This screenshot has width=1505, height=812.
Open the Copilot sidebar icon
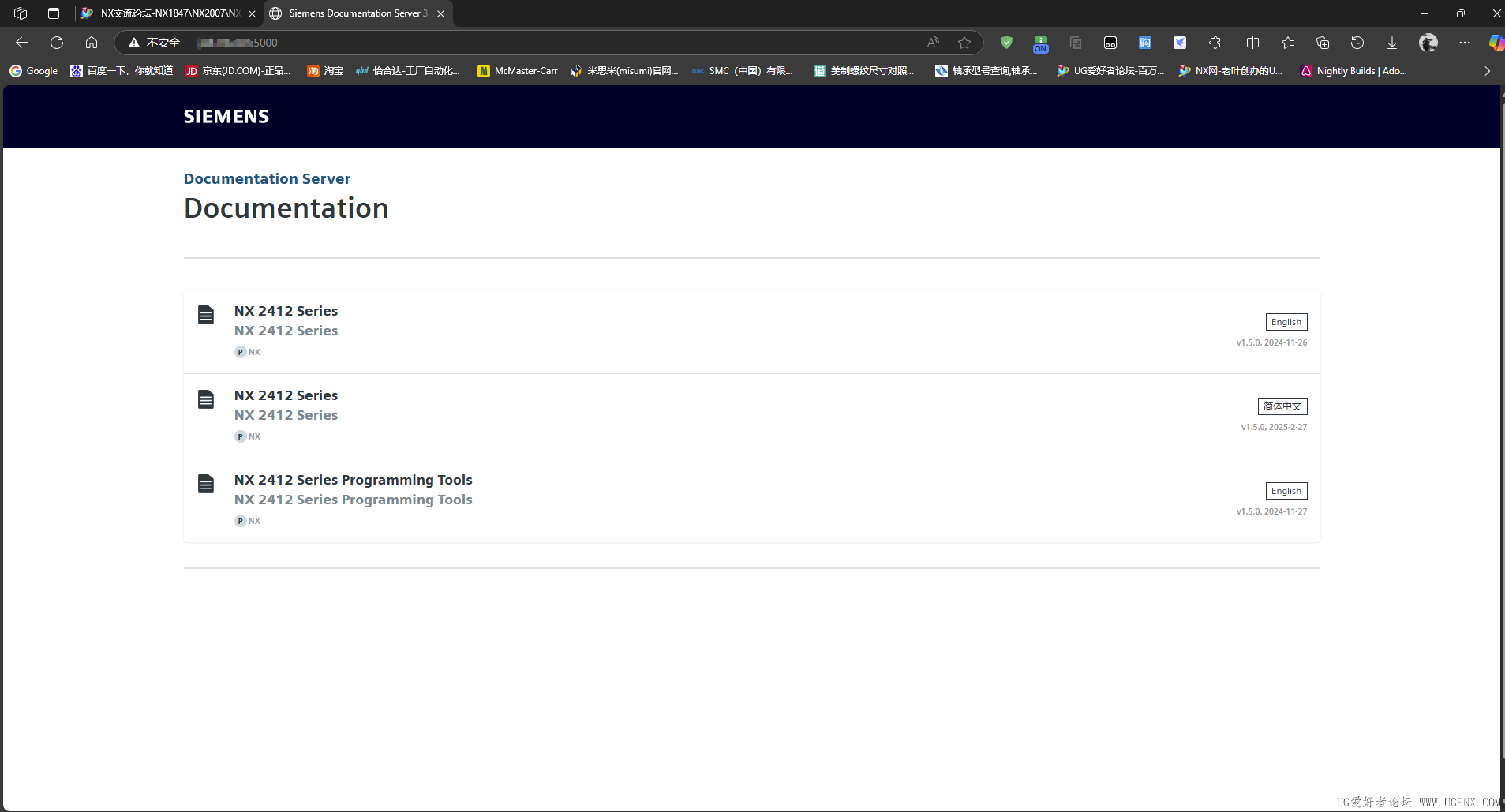[1496, 43]
